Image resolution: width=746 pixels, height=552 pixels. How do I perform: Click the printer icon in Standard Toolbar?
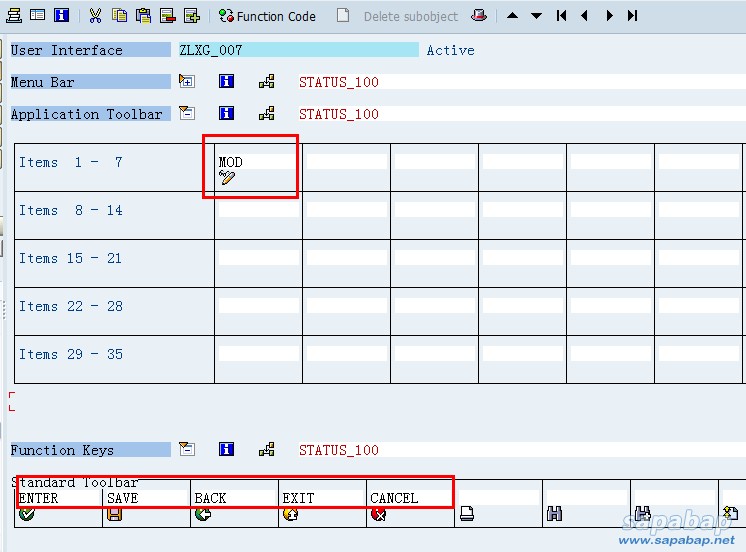466,515
